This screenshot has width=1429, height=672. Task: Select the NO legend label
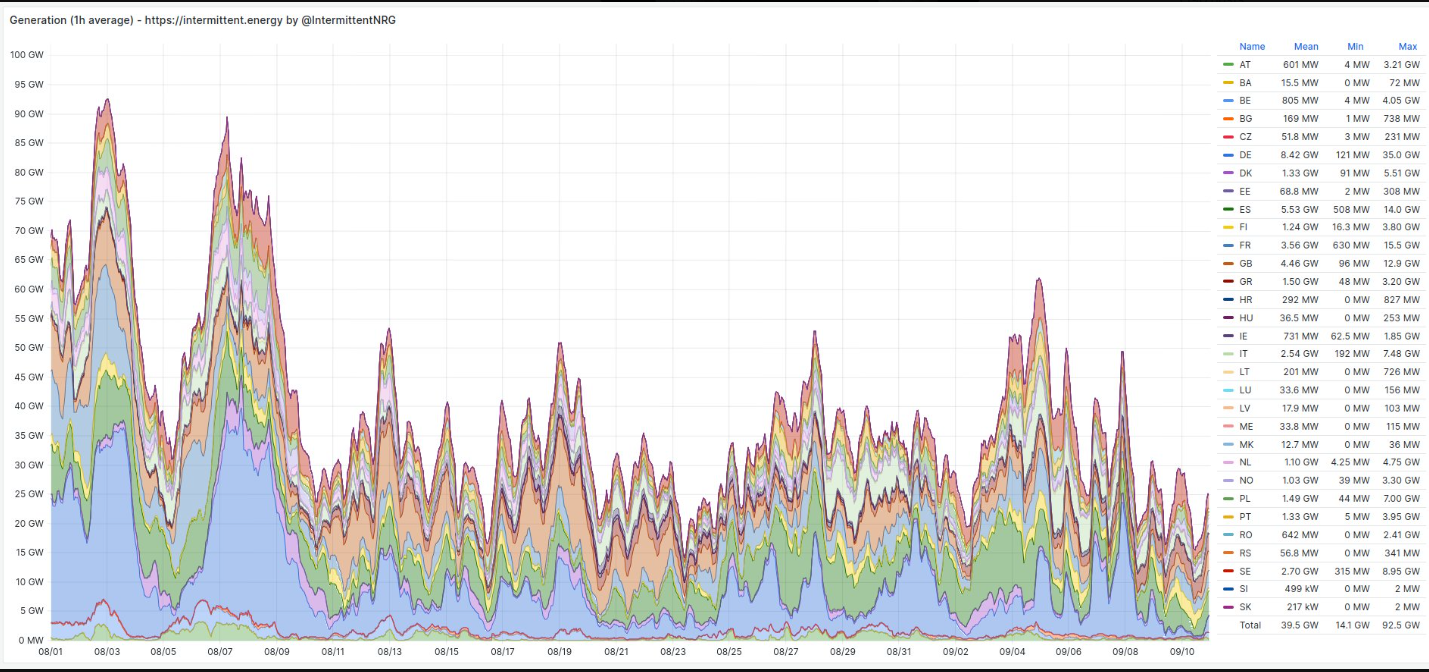1245,480
